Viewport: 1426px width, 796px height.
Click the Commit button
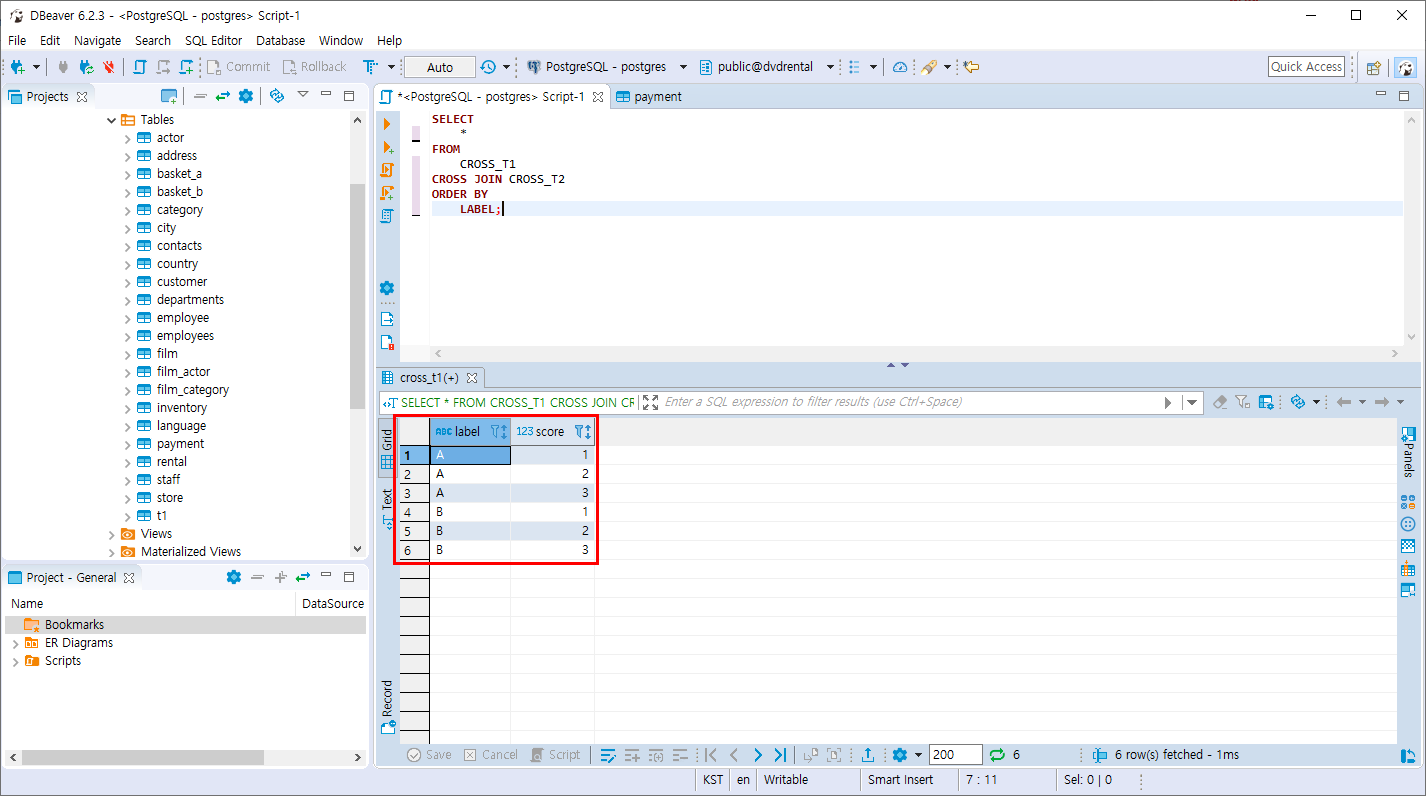click(238, 67)
